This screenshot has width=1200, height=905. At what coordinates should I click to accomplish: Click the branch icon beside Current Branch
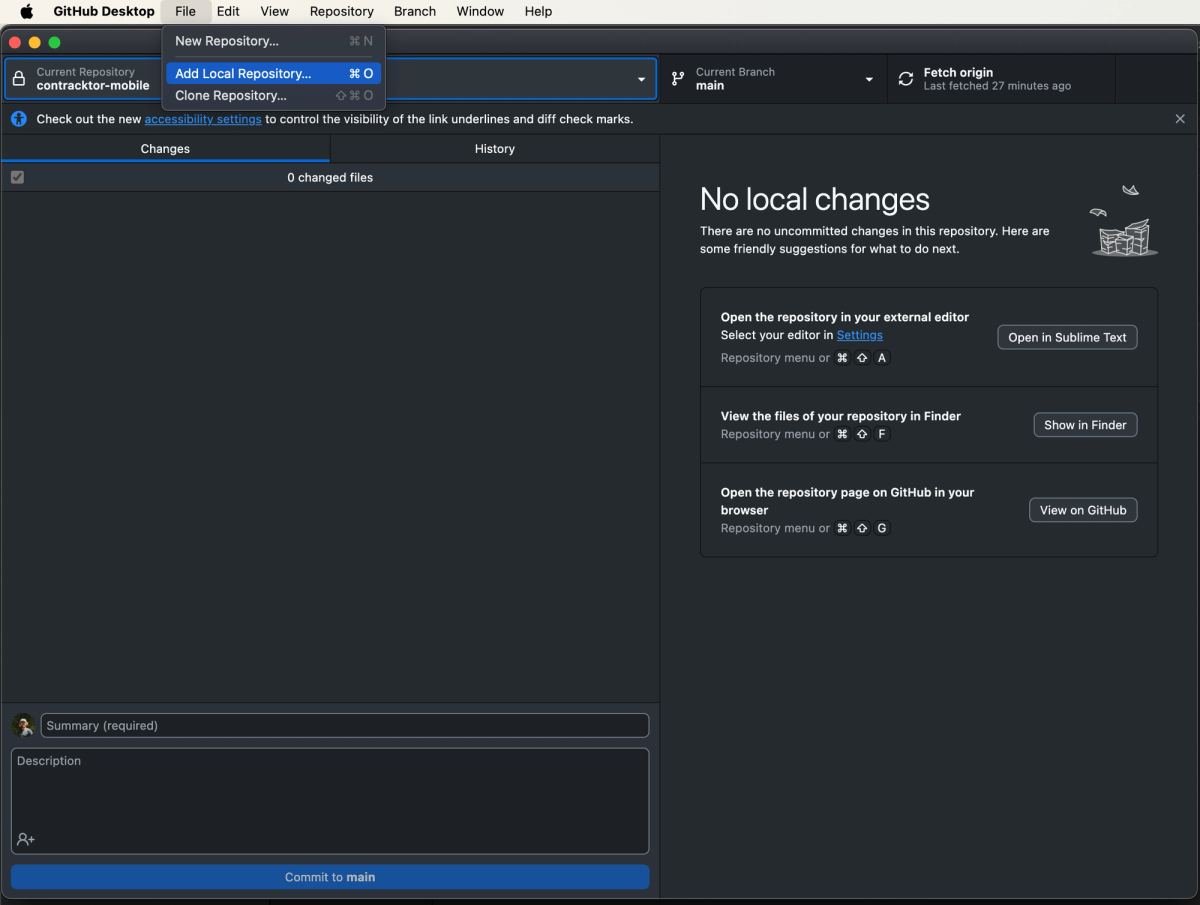(678, 78)
